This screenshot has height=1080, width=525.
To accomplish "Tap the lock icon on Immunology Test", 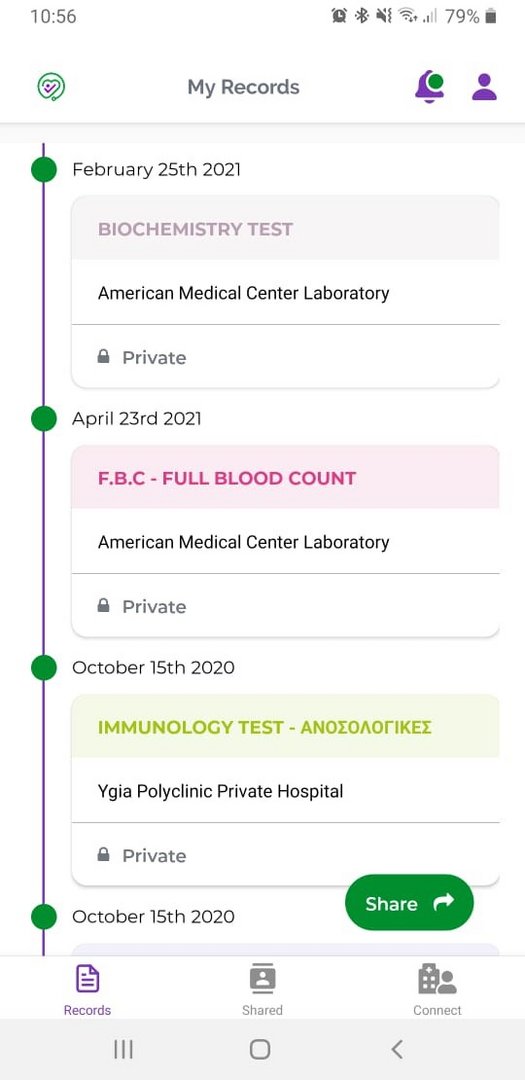I will click(103, 855).
